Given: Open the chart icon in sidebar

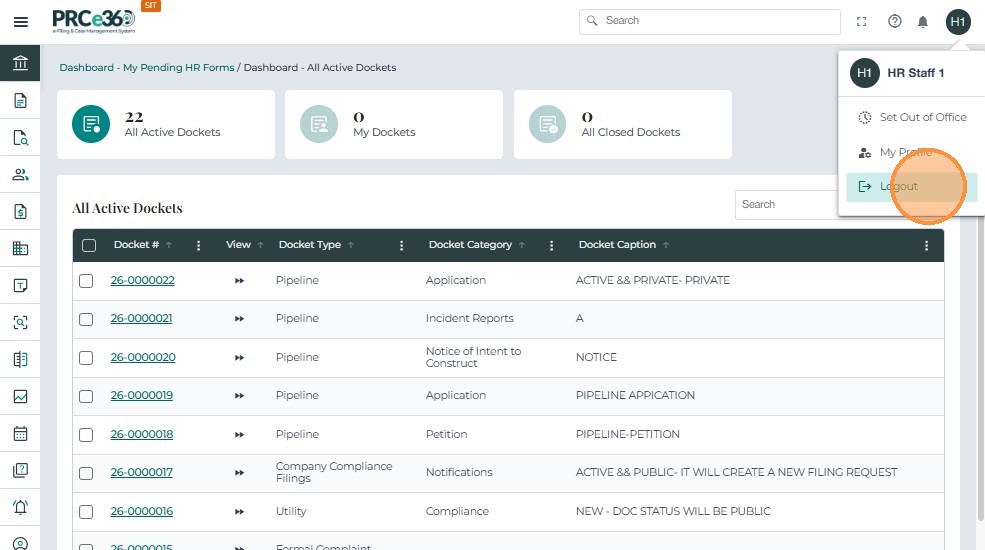Looking at the screenshot, I should tap(20, 396).
